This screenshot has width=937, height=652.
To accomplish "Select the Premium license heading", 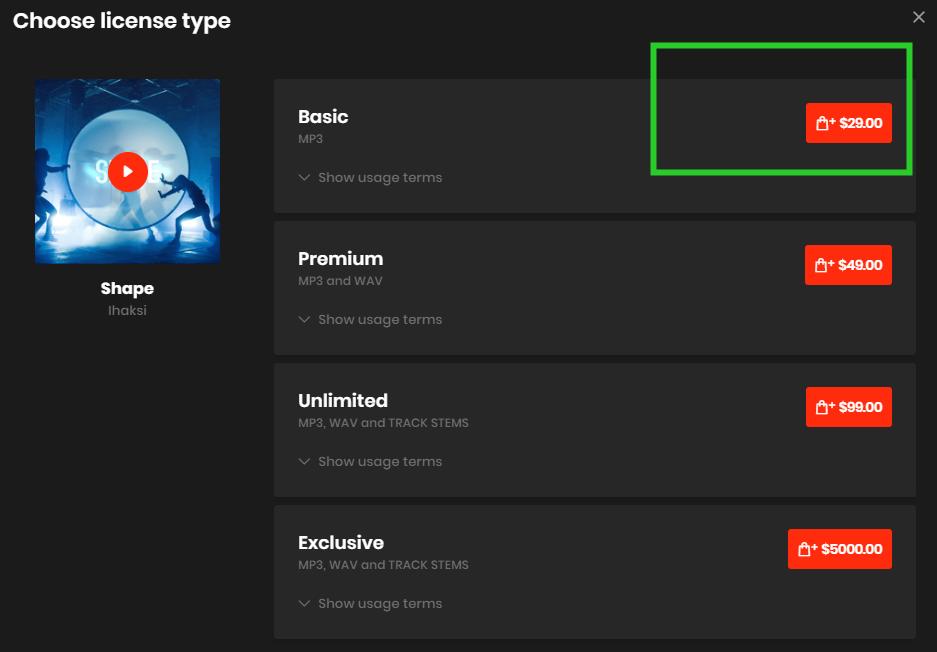I will click(340, 259).
